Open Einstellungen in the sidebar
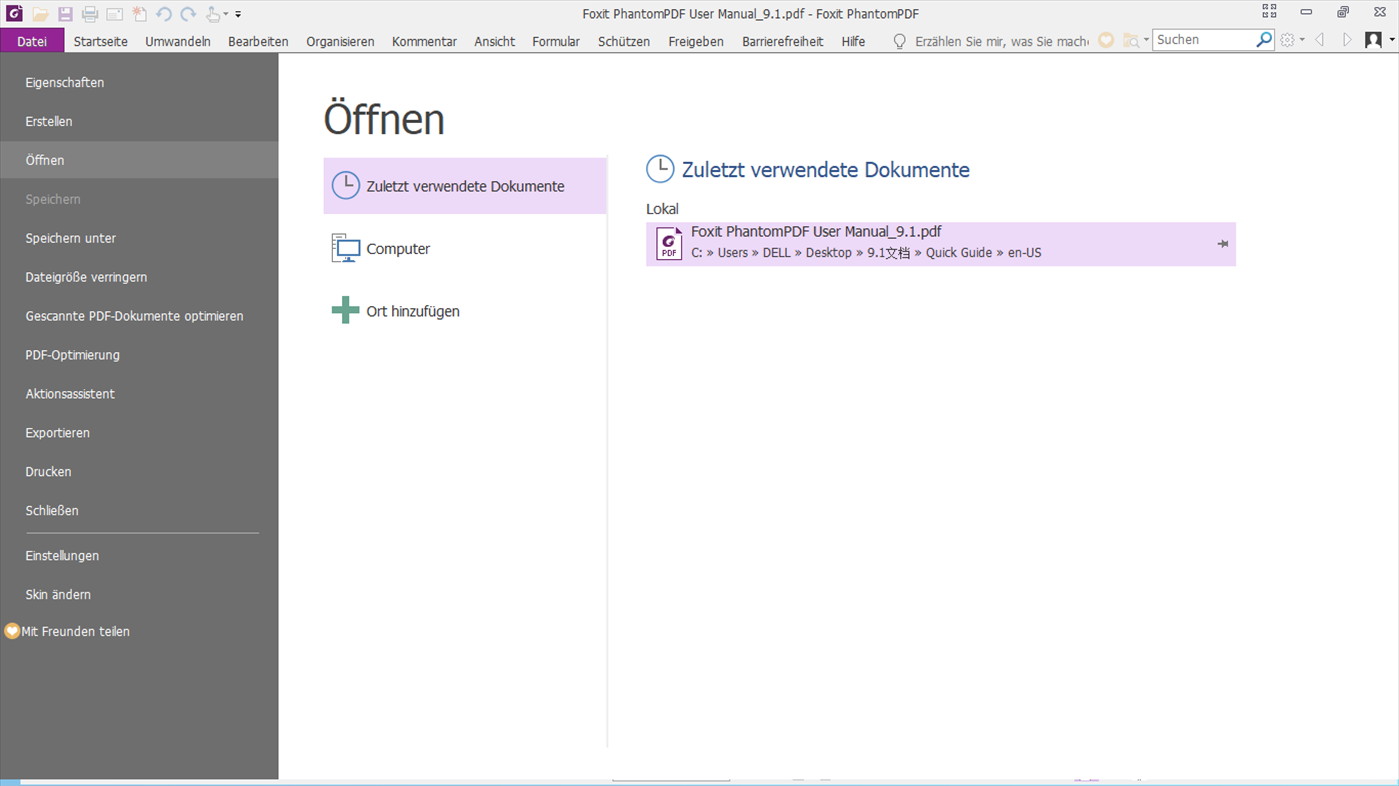The height and width of the screenshot is (786, 1399). click(139, 555)
